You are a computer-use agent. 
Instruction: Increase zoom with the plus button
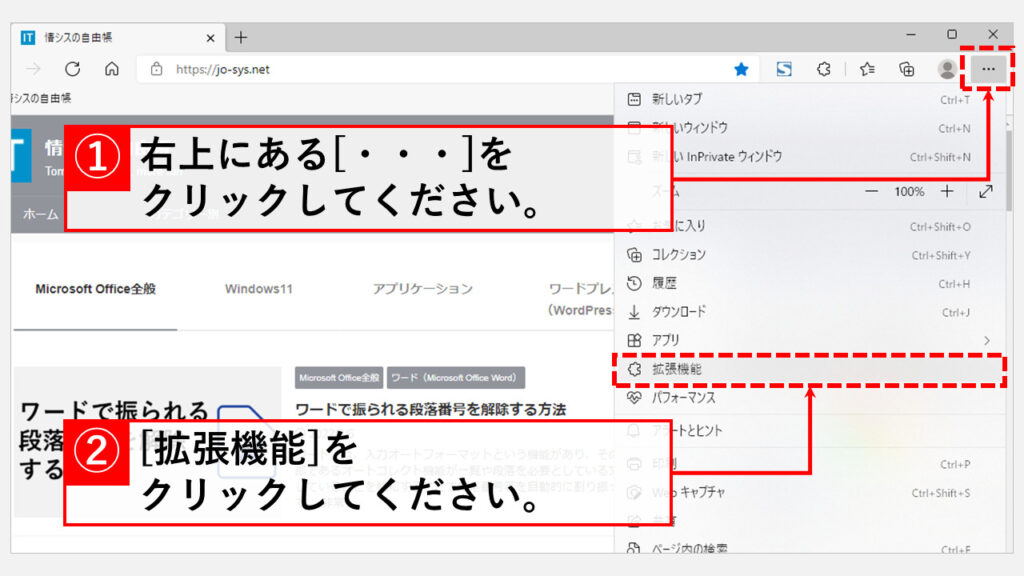[947, 191]
